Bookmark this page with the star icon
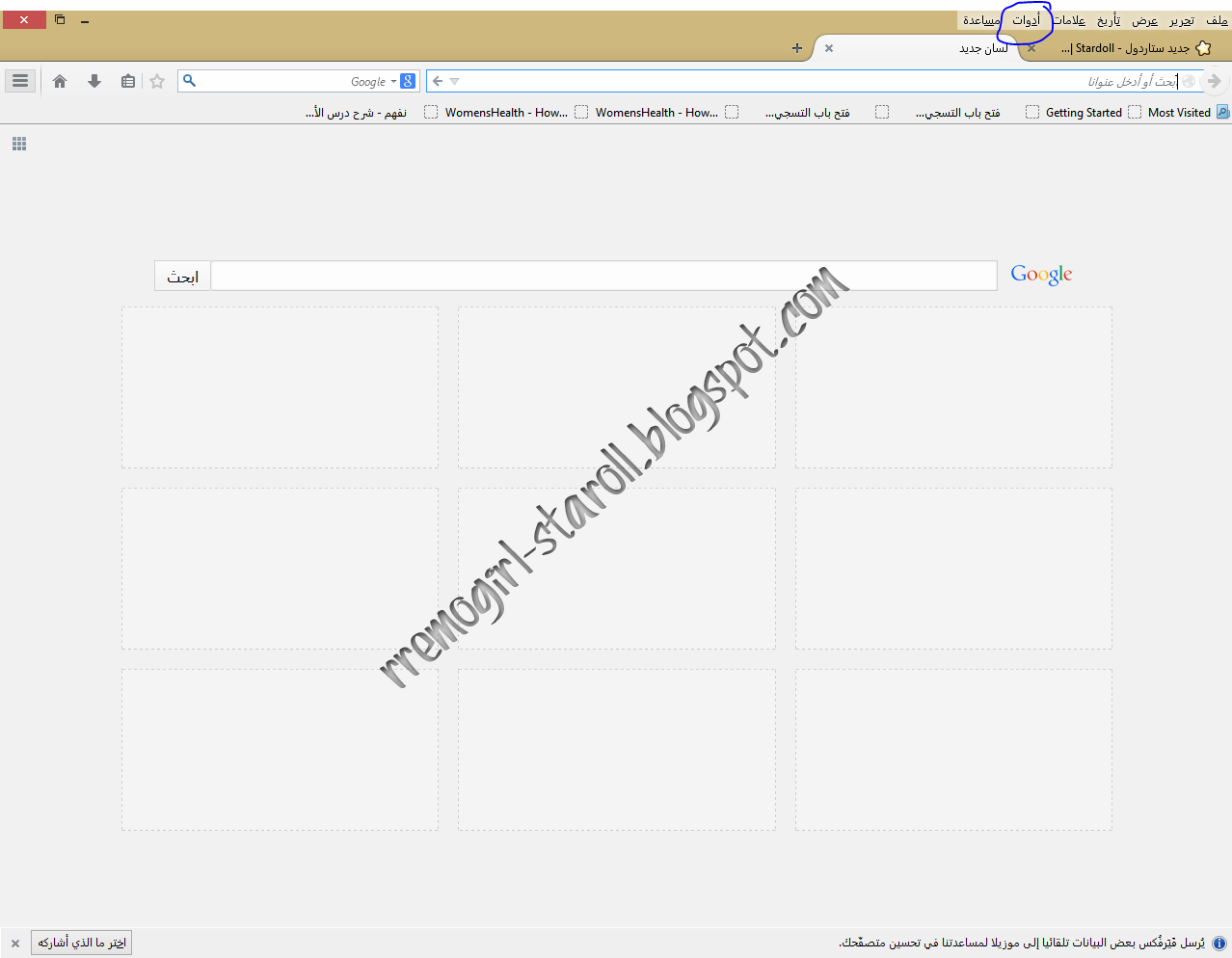Image resolution: width=1232 pixels, height=958 pixels. tap(157, 82)
